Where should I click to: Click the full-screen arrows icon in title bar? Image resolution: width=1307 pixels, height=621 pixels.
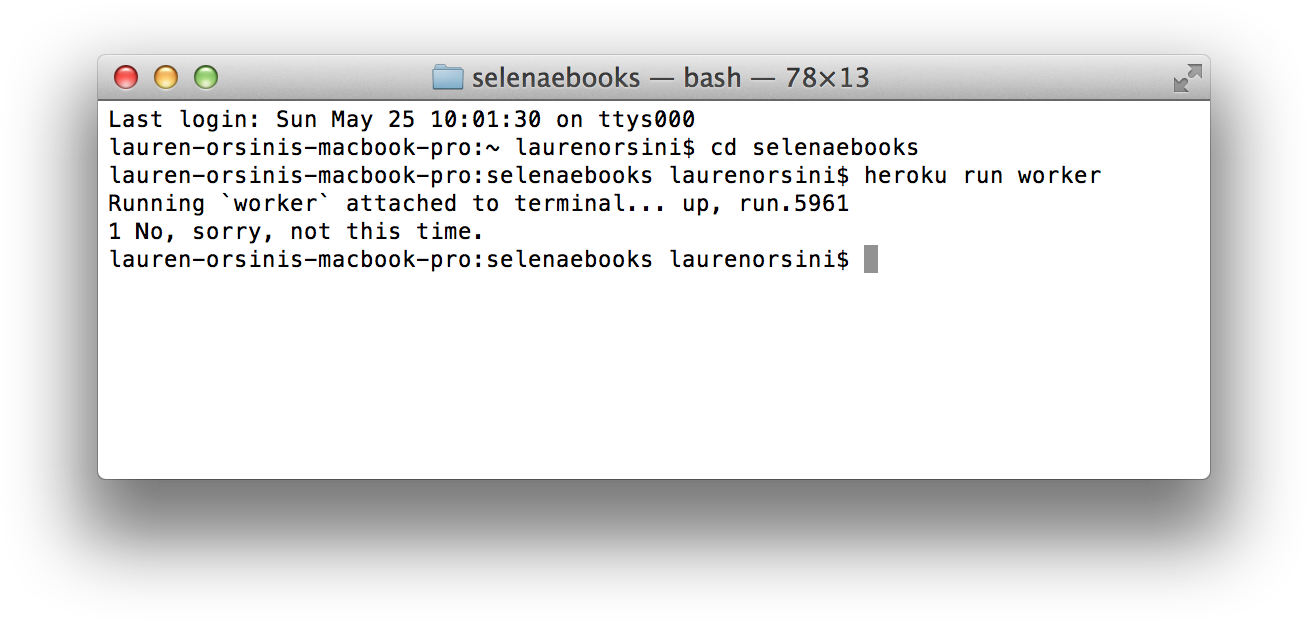1187,78
